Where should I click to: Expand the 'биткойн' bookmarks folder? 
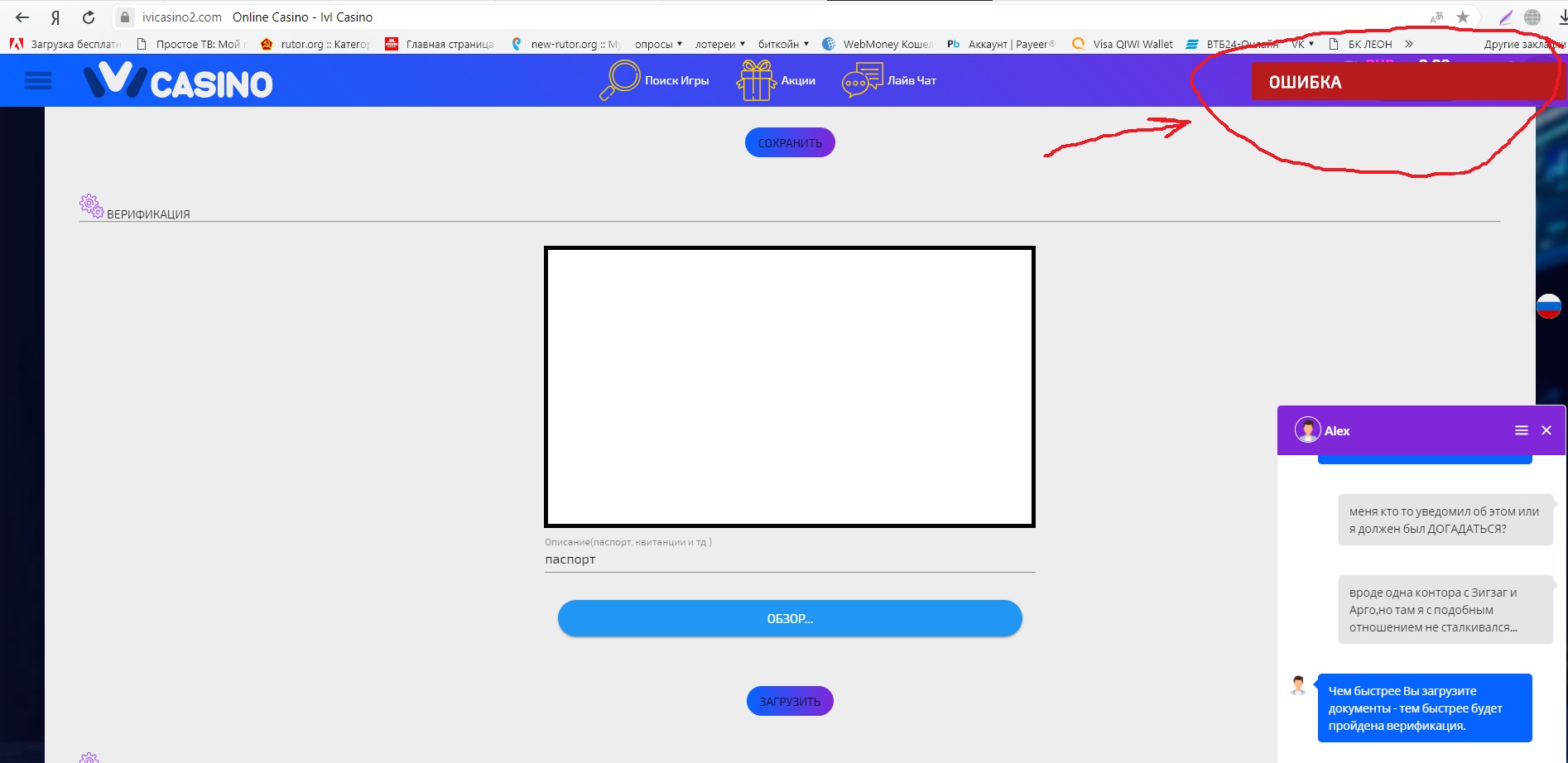[x=784, y=44]
